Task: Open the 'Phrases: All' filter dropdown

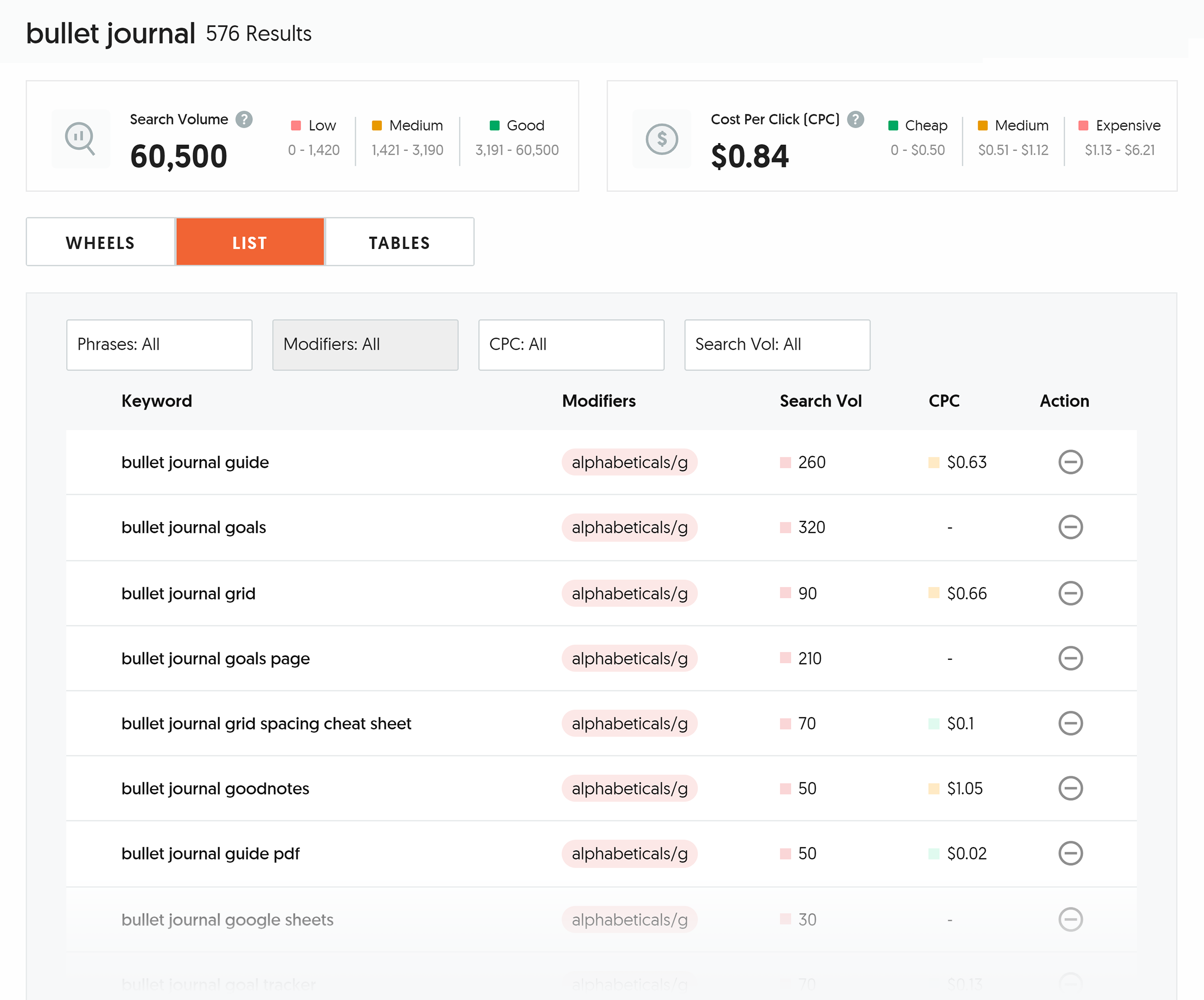Action: (x=159, y=344)
